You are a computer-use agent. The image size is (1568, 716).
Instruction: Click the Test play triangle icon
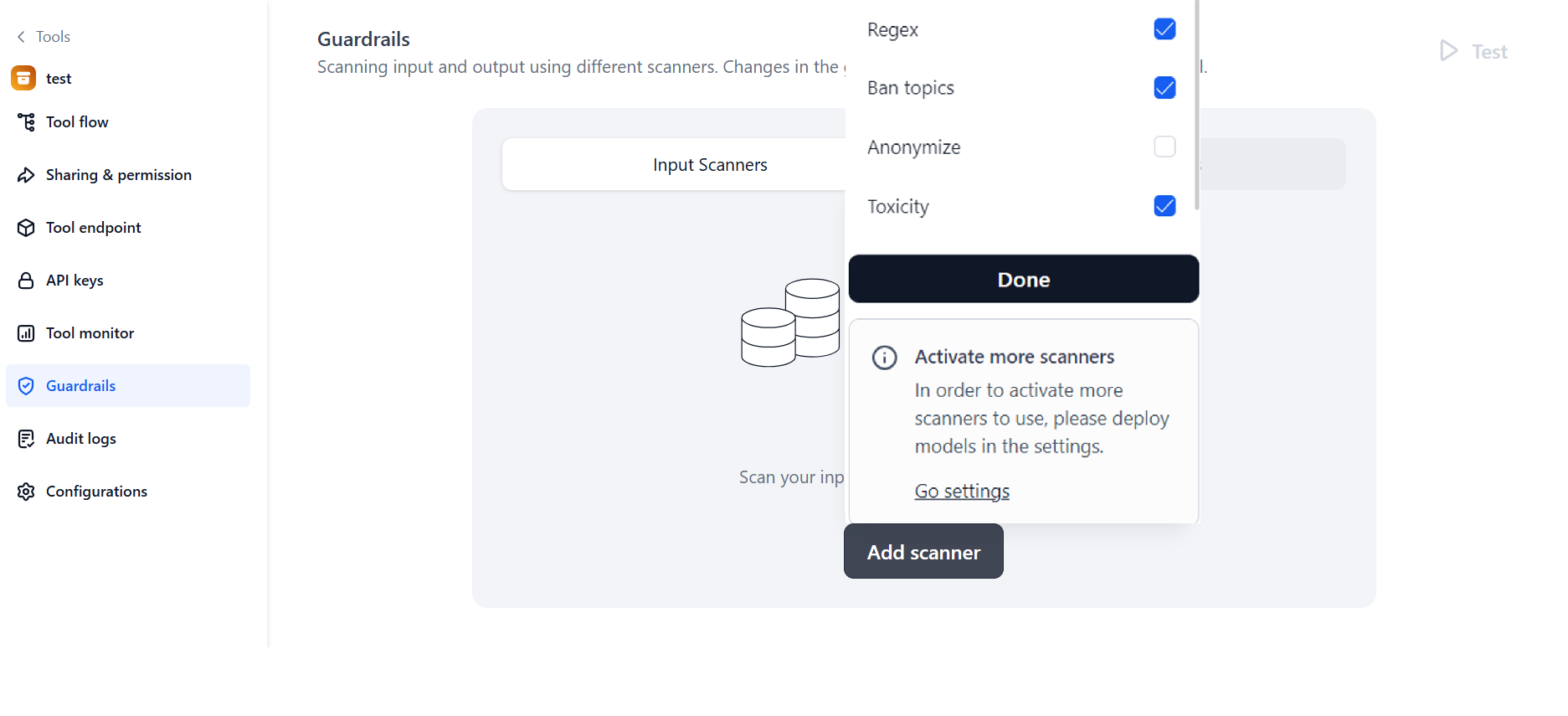pyautogui.click(x=1448, y=51)
